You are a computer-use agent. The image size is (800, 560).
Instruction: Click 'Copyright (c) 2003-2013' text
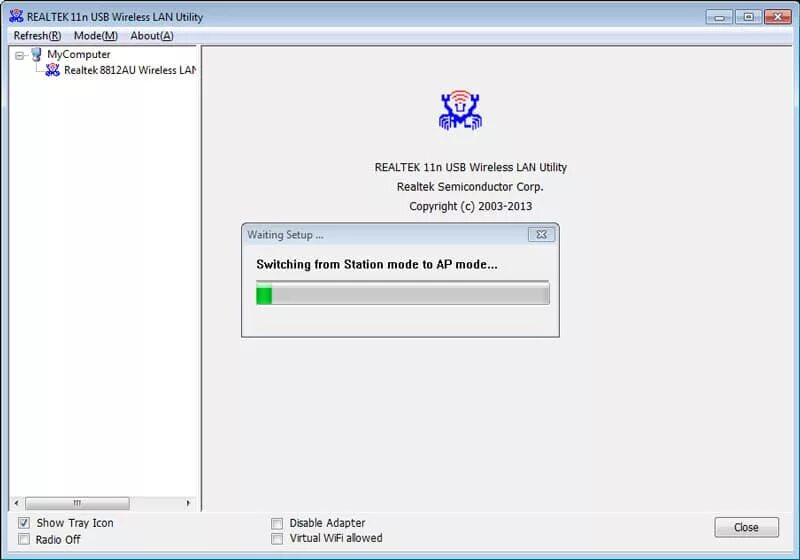(x=470, y=206)
